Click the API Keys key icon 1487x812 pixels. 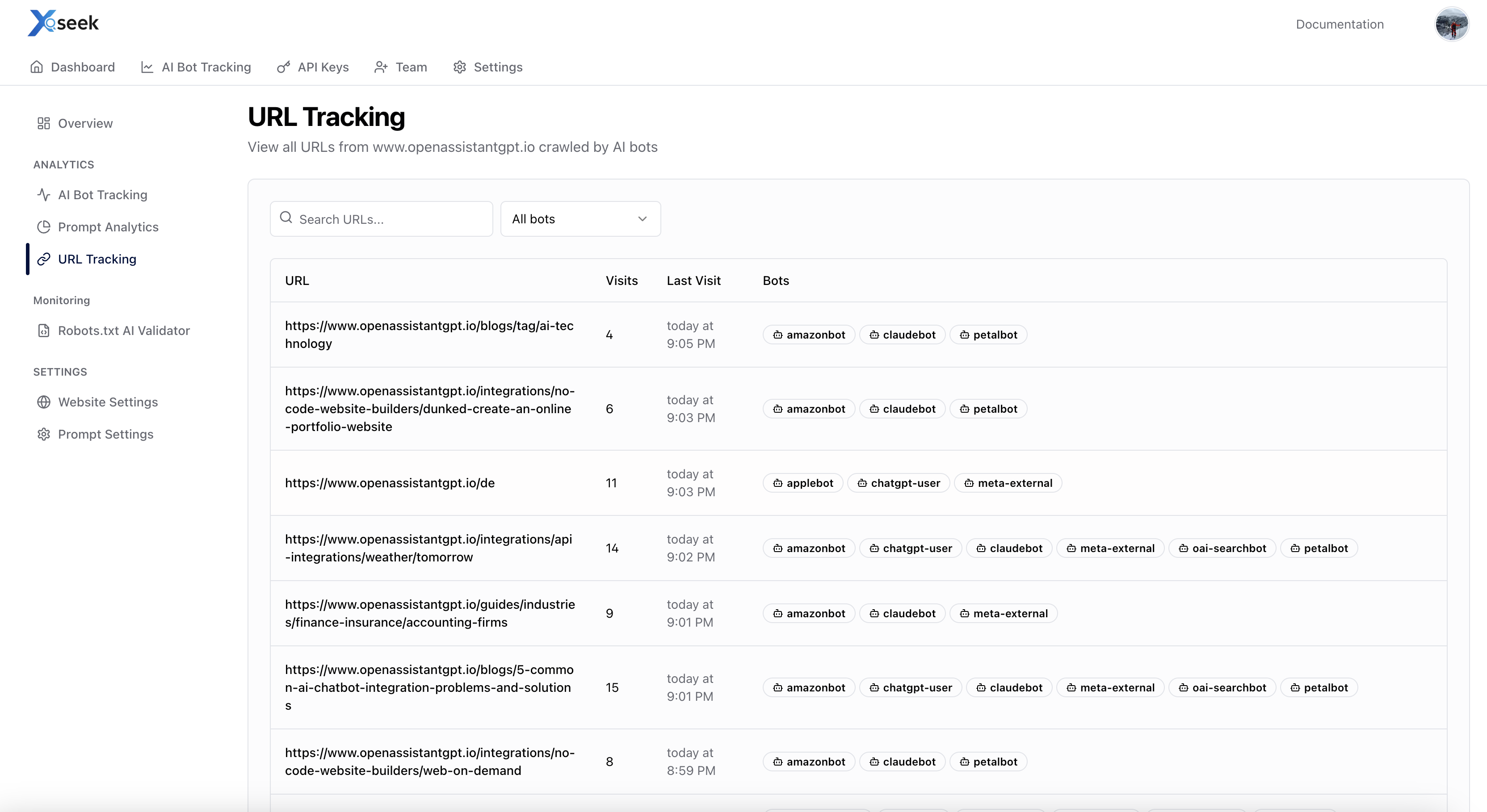click(283, 67)
